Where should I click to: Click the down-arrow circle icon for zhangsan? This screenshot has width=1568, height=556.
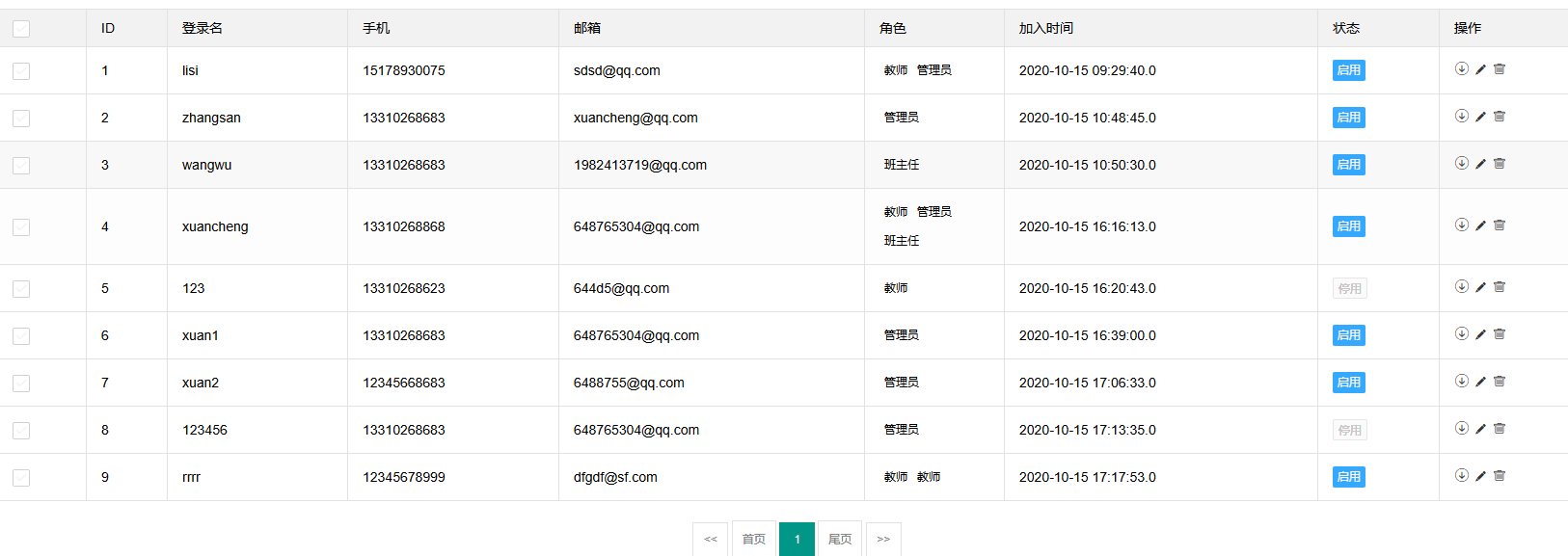1462,116
